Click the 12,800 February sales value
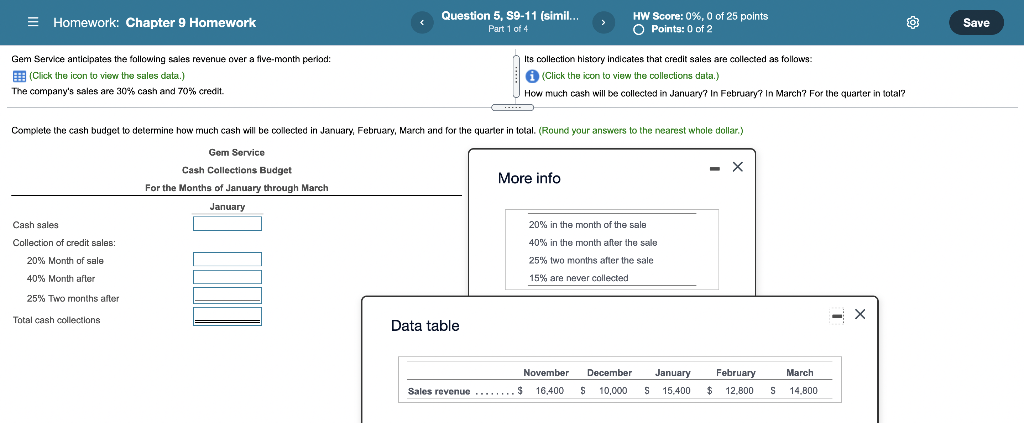This screenshot has height=423, width=1024. pos(739,391)
